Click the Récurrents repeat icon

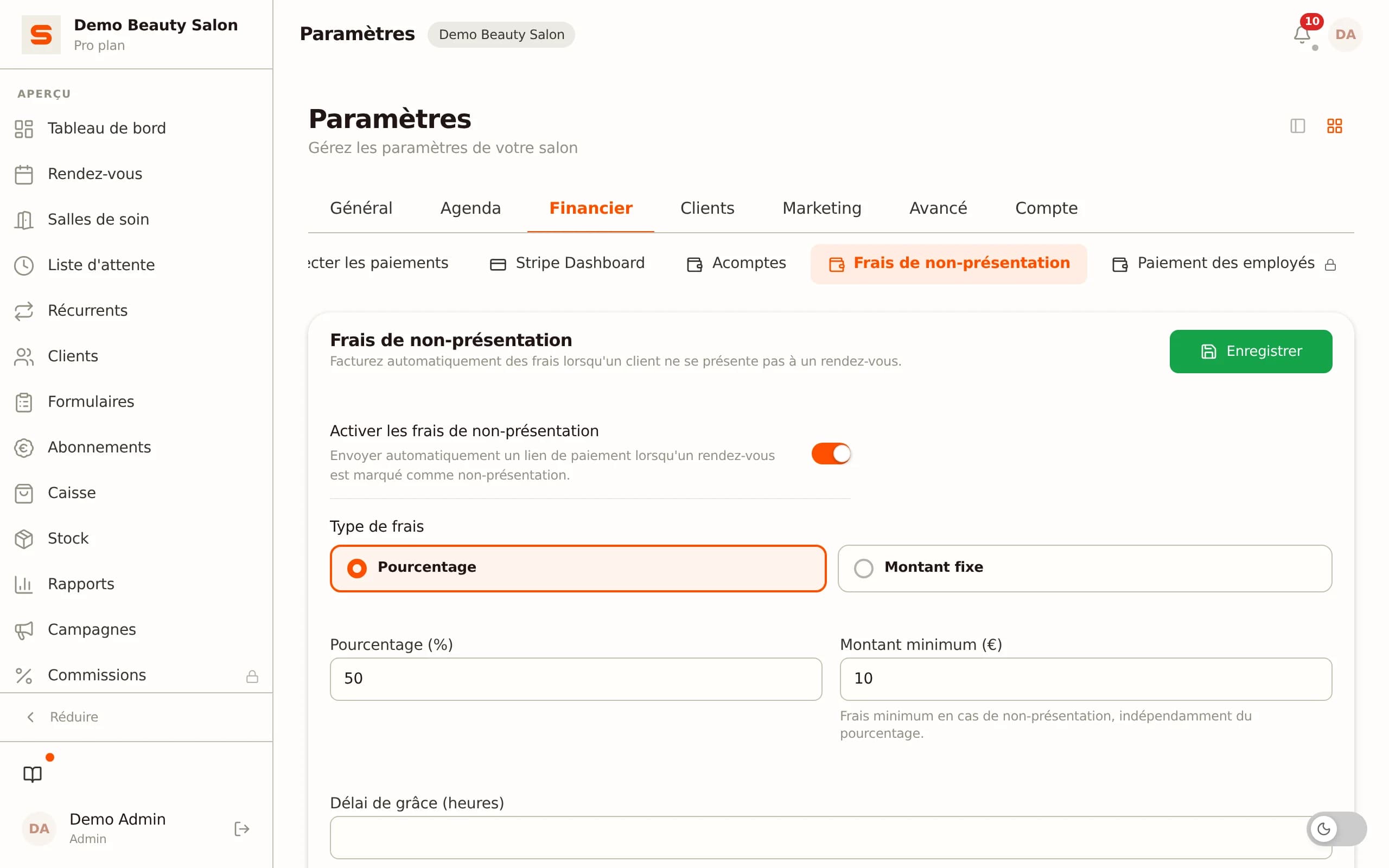[23, 311]
